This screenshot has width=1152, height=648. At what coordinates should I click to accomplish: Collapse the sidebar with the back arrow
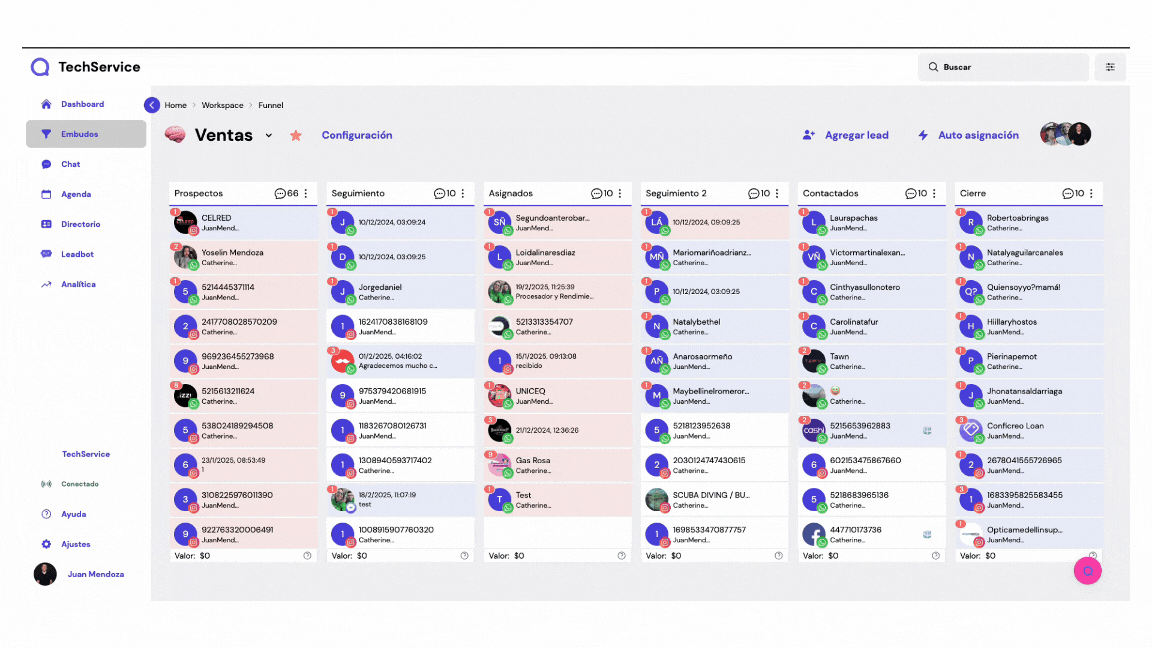(152, 105)
